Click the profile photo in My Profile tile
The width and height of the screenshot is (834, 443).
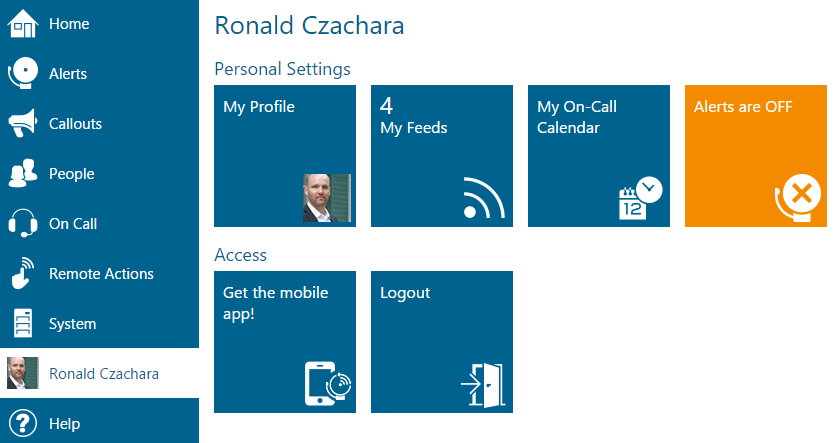[x=327, y=197]
